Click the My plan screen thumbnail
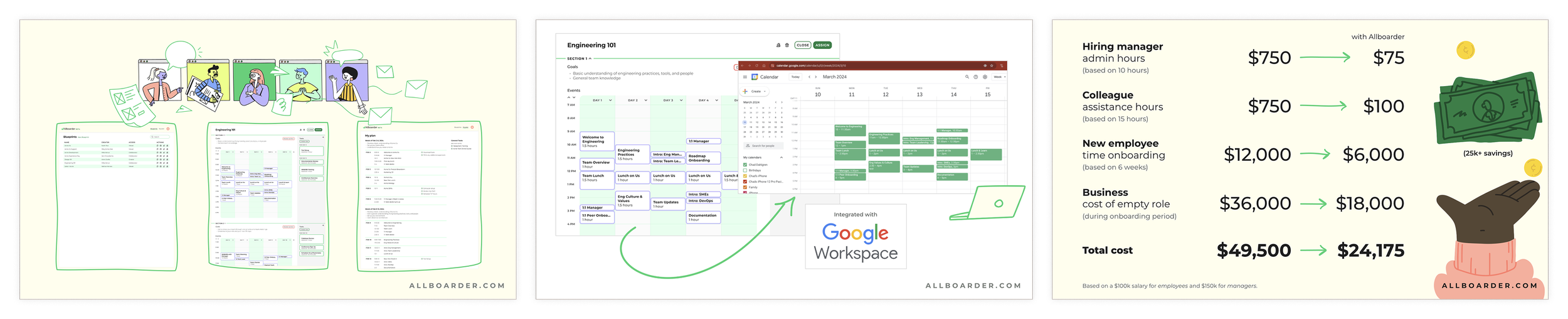 419,196
